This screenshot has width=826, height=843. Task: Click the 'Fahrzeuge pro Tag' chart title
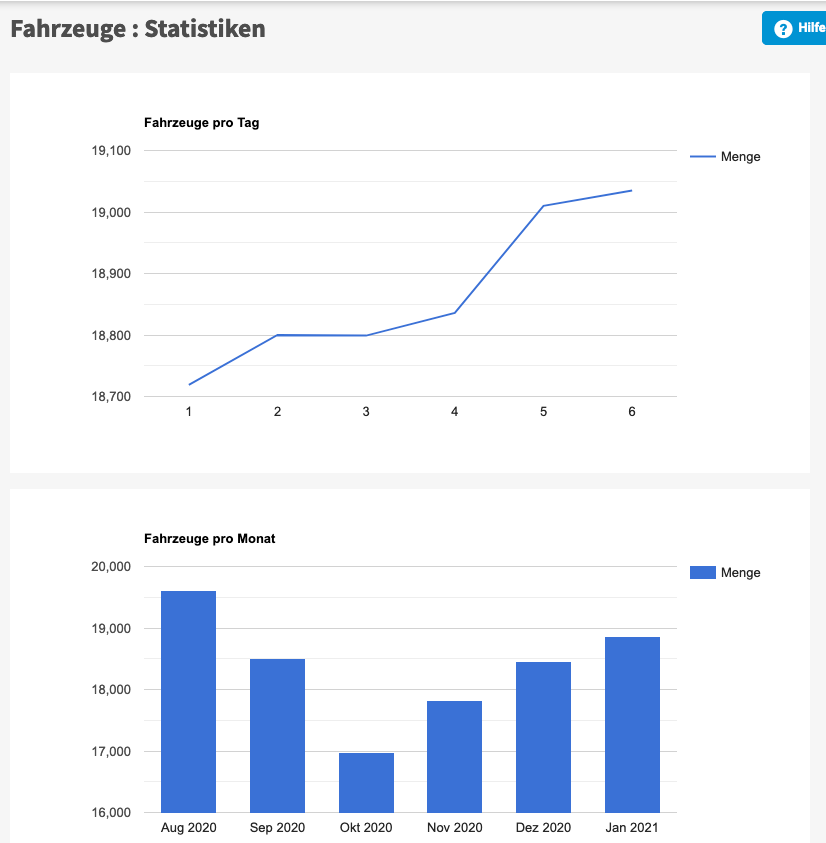tap(202, 123)
